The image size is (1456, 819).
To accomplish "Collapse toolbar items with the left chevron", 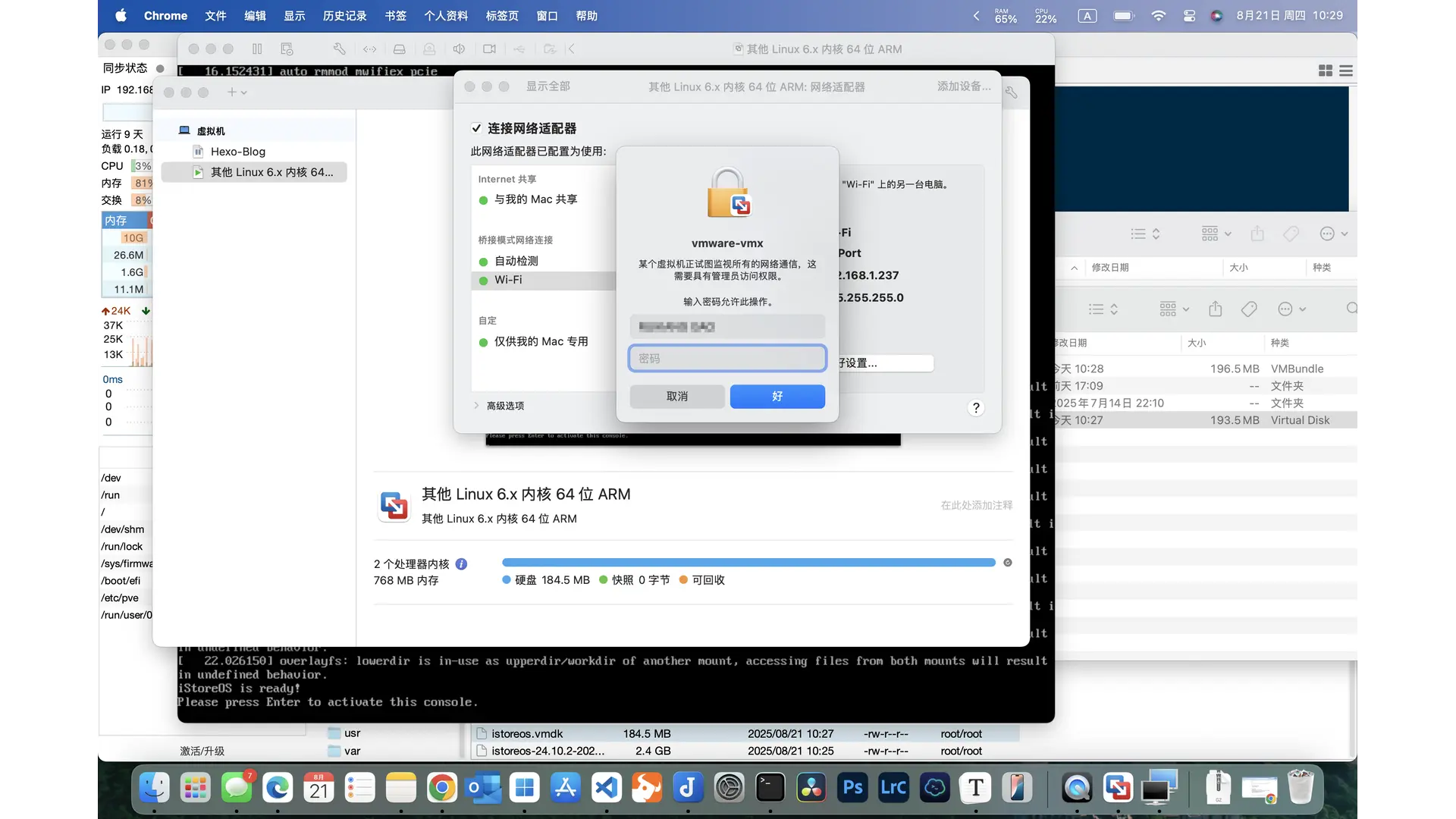I will (571, 49).
